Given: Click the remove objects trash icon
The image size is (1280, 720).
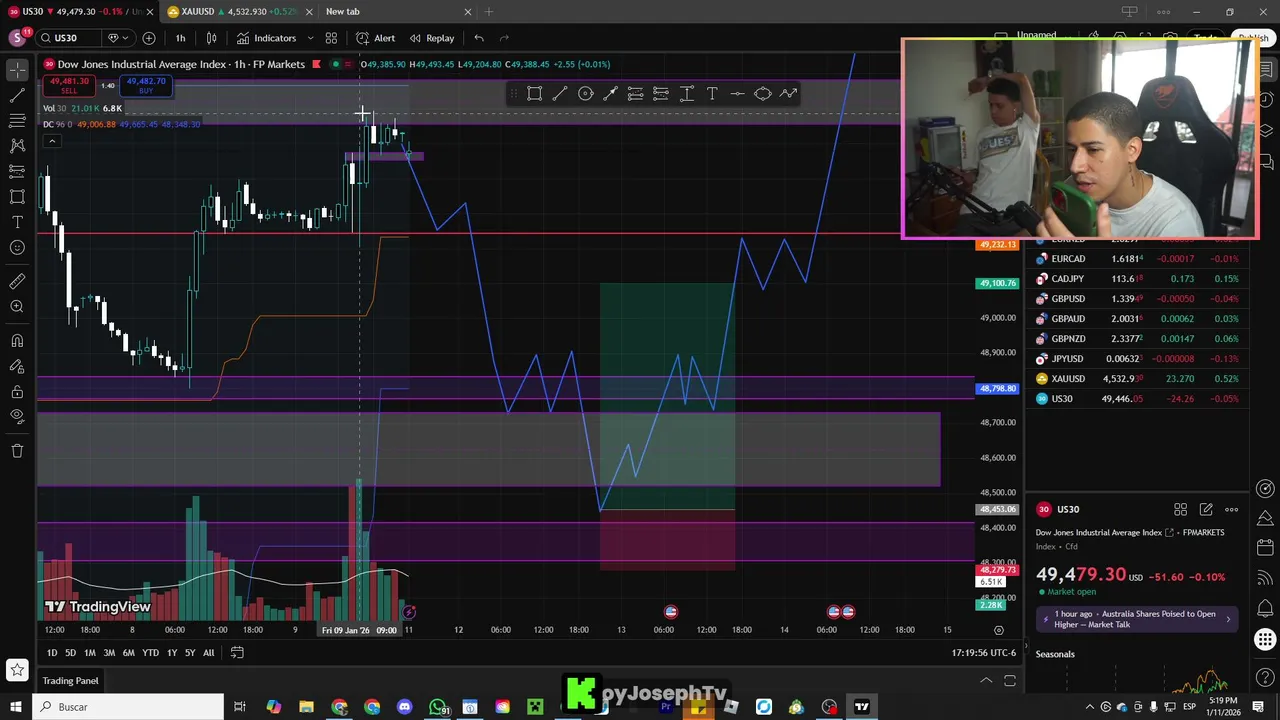Looking at the screenshot, I should click(17, 451).
